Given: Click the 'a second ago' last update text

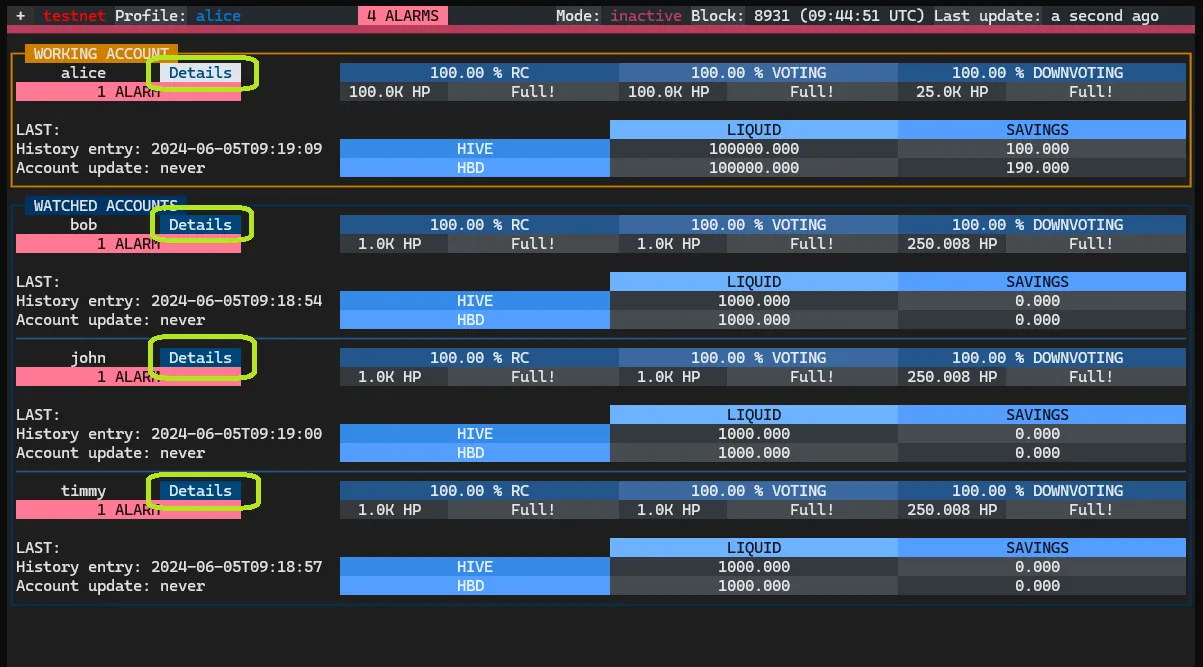Looking at the screenshot, I should [x=1104, y=16].
